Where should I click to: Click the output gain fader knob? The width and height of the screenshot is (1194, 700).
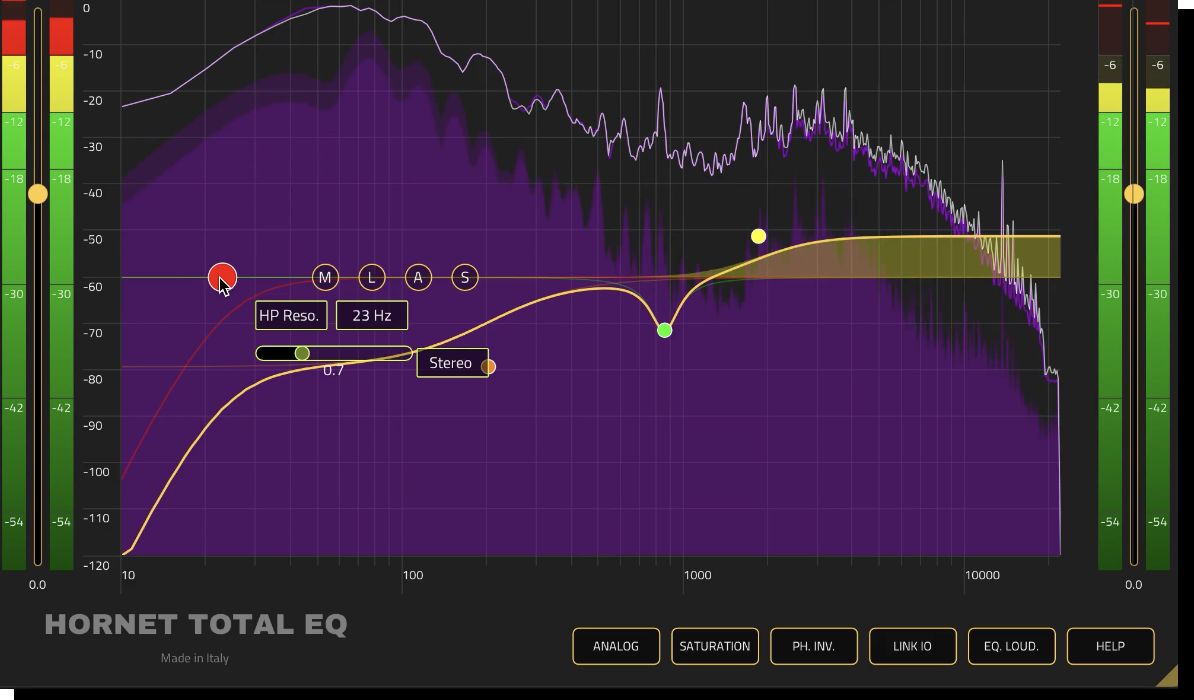[1134, 193]
